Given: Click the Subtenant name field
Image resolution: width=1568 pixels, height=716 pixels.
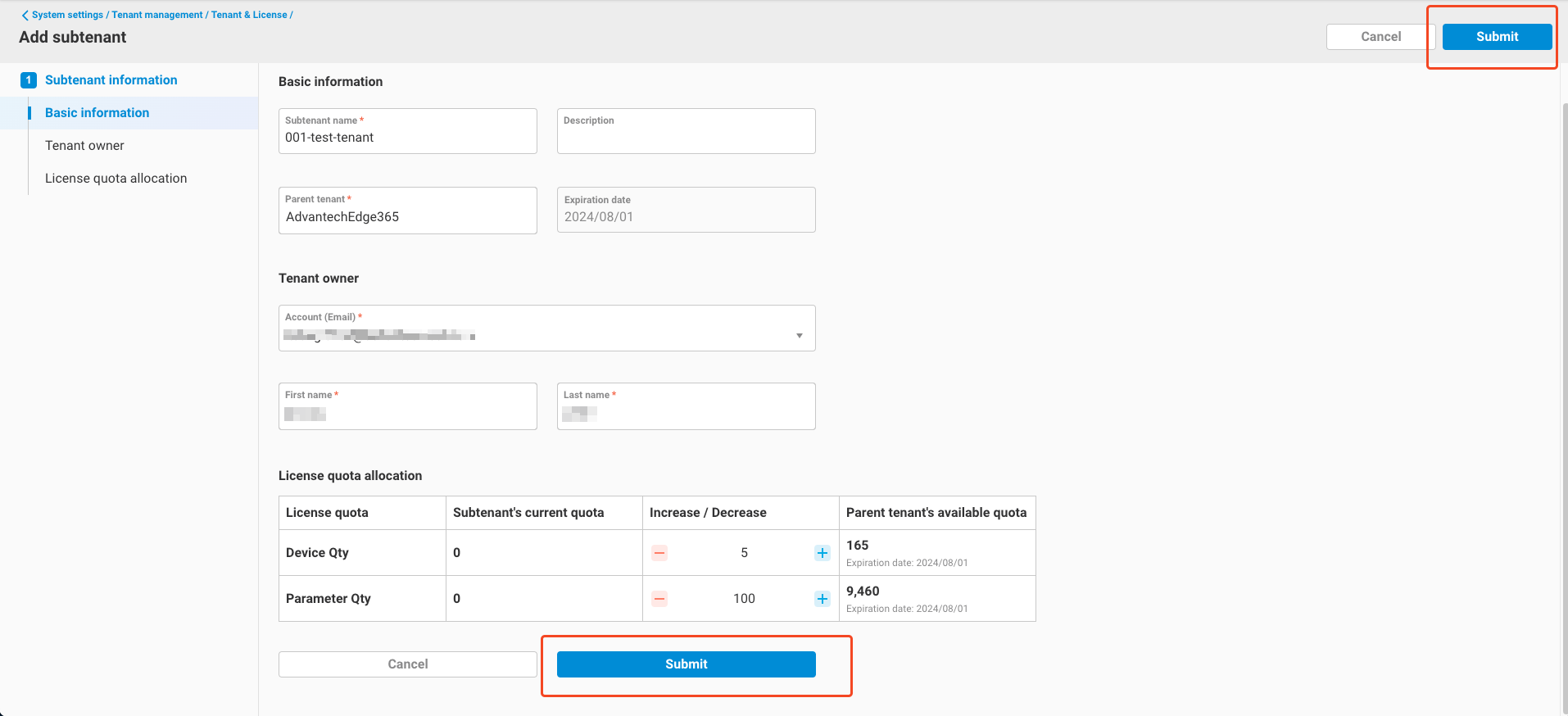Looking at the screenshot, I should click(408, 131).
